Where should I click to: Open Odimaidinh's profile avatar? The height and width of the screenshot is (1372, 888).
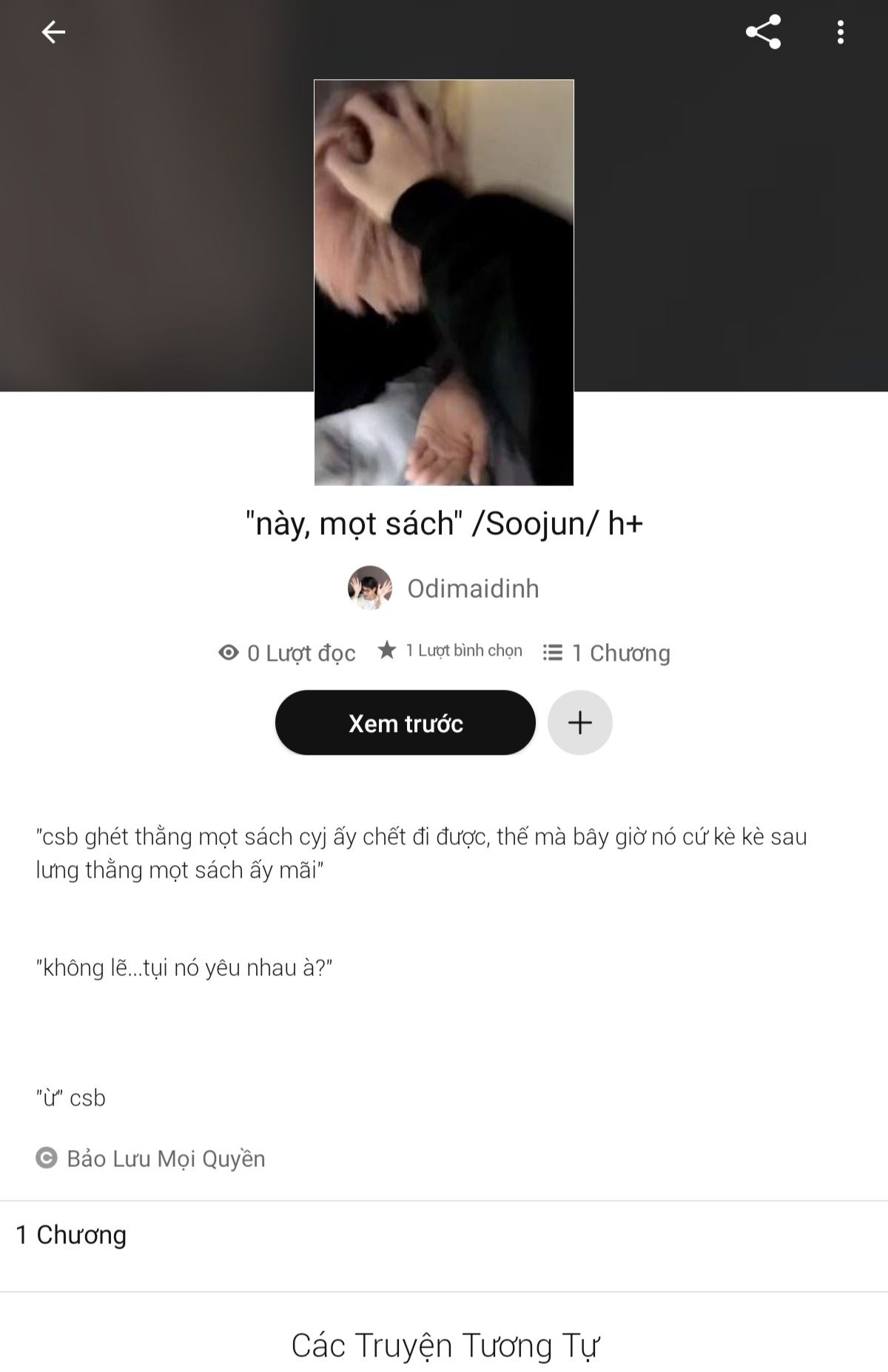pyautogui.click(x=369, y=588)
